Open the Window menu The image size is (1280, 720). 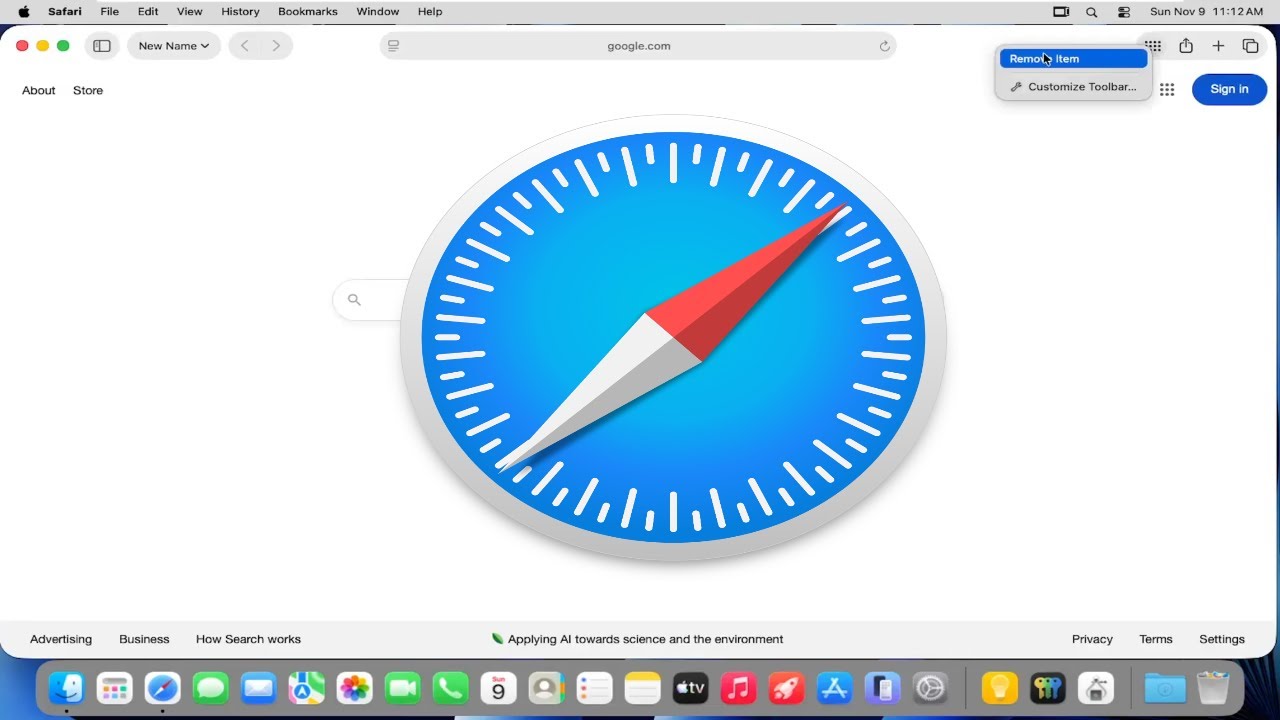click(378, 12)
